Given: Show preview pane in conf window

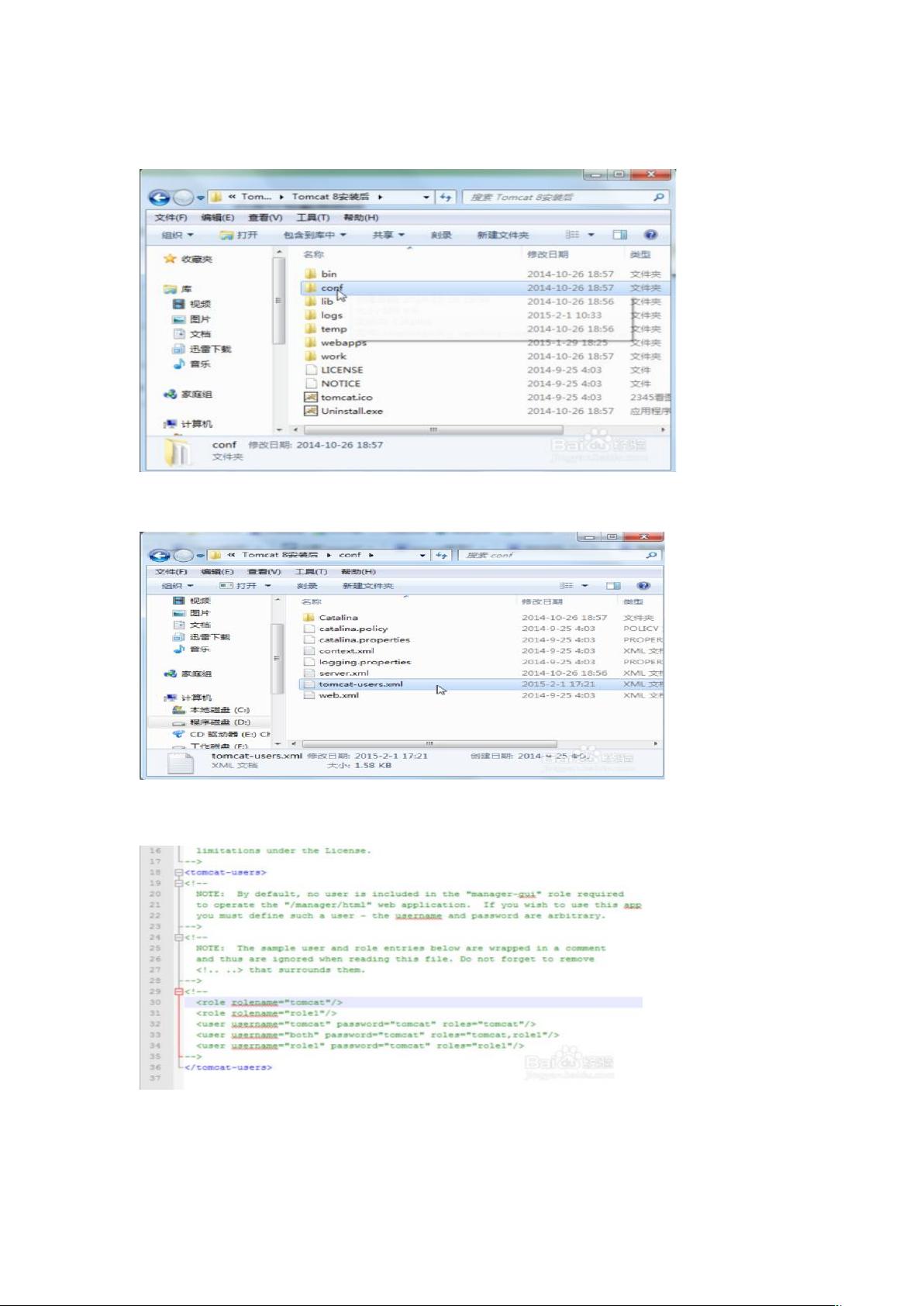Looking at the screenshot, I should tap(613, 586).
